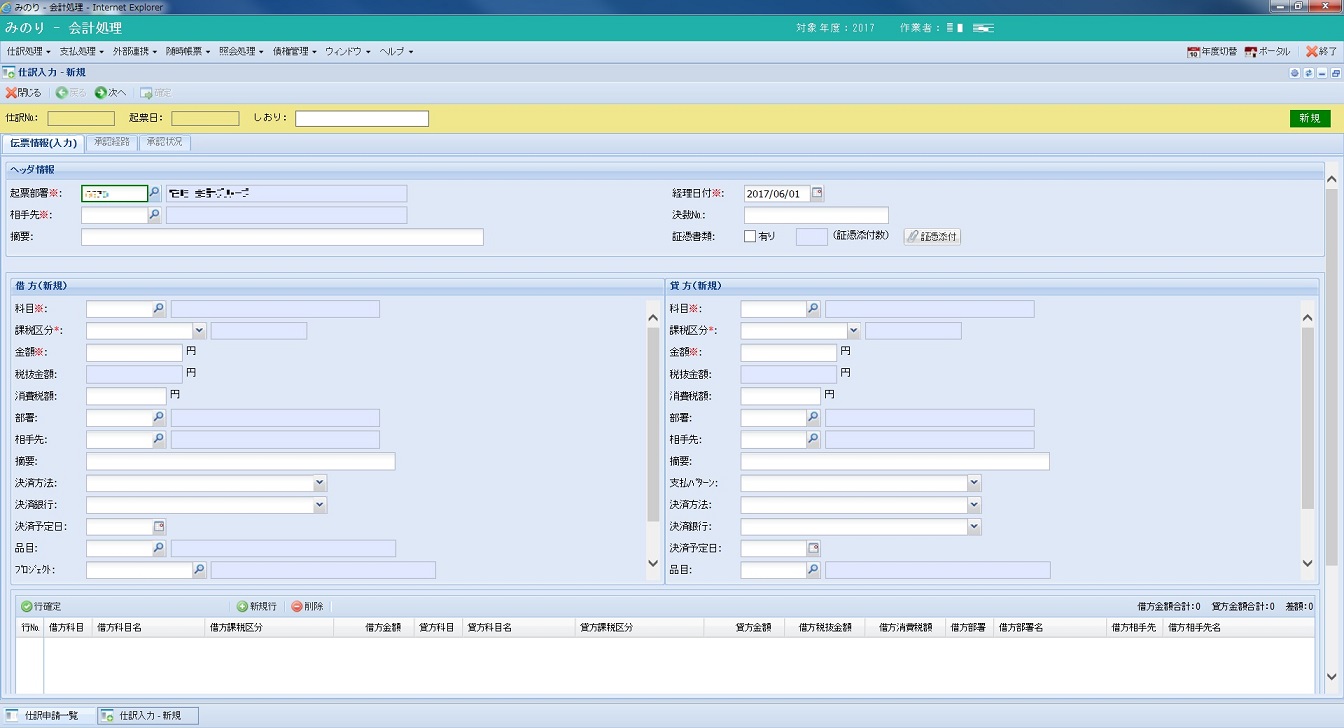This screenshot has width=1344, height=728.
Task: Expand the 貸方 決済方法 dropdown
Action: click(x=974, y=505)
